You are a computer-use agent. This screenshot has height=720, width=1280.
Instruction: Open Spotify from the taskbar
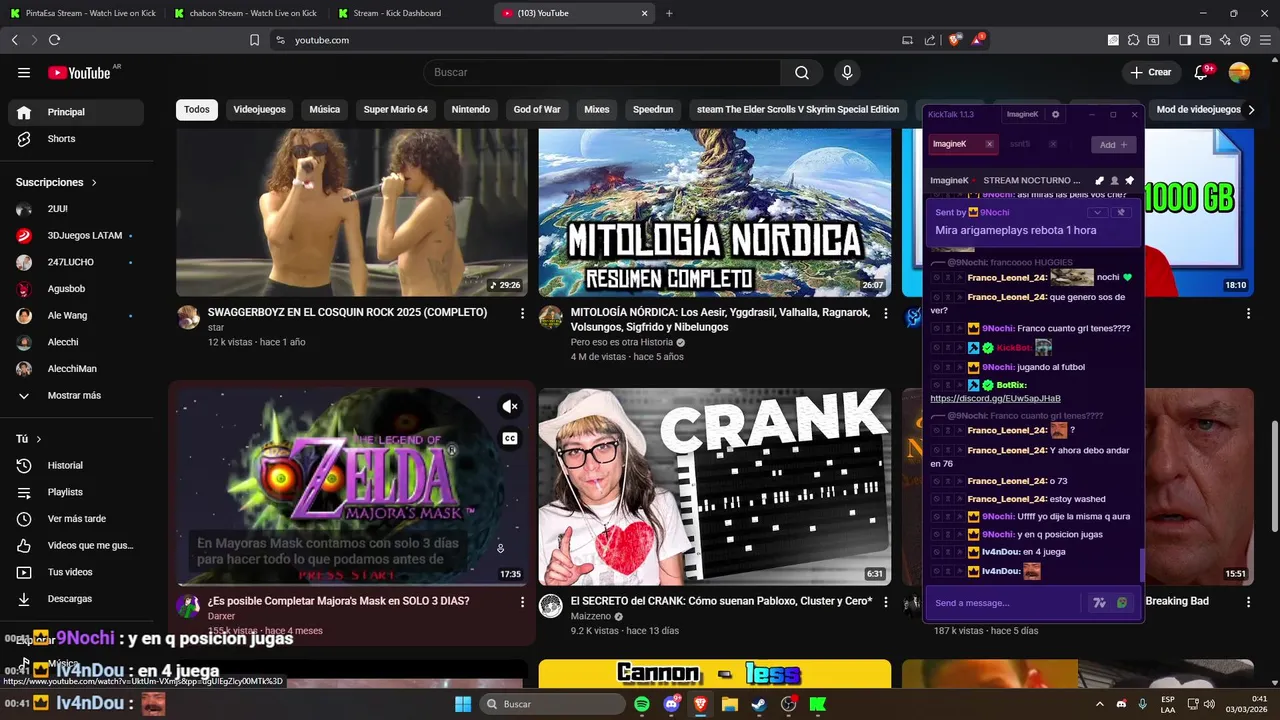[x=642, y=704]
